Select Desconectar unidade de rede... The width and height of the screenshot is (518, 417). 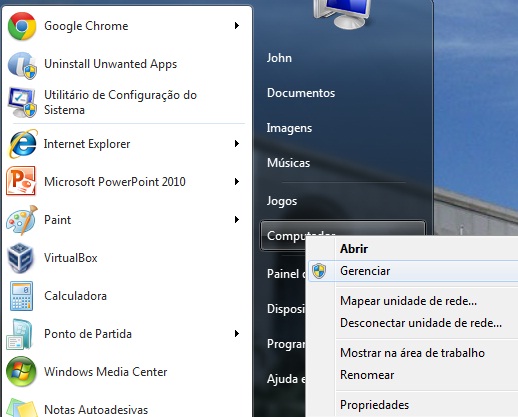click(421, 323)
